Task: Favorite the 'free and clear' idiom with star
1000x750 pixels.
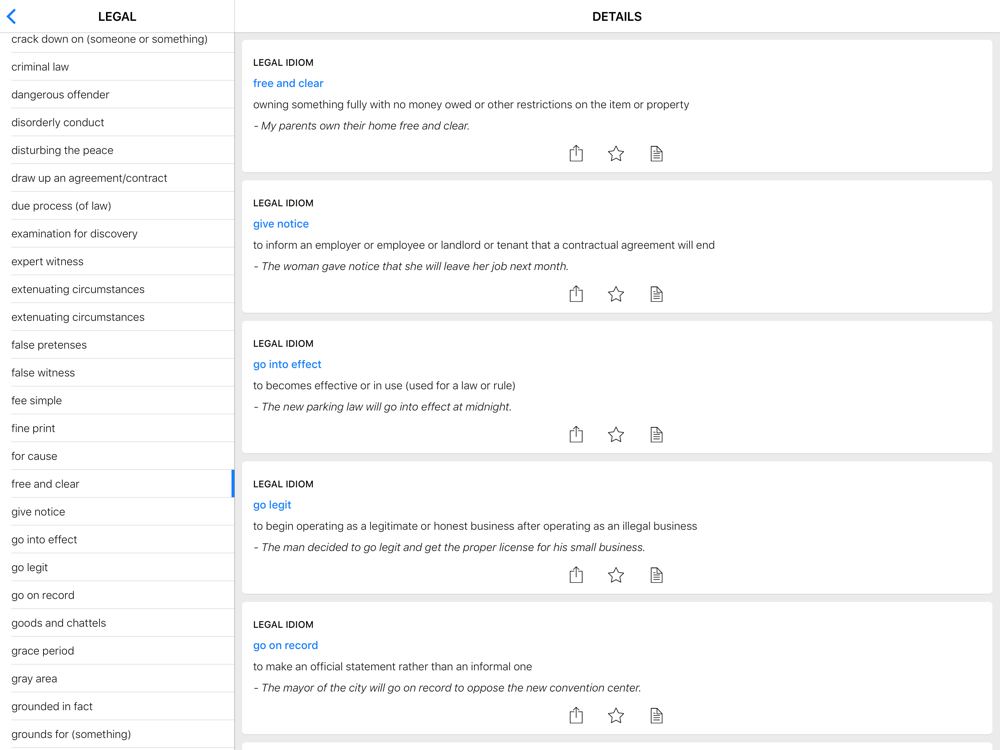Action: [x=616, y=153]
